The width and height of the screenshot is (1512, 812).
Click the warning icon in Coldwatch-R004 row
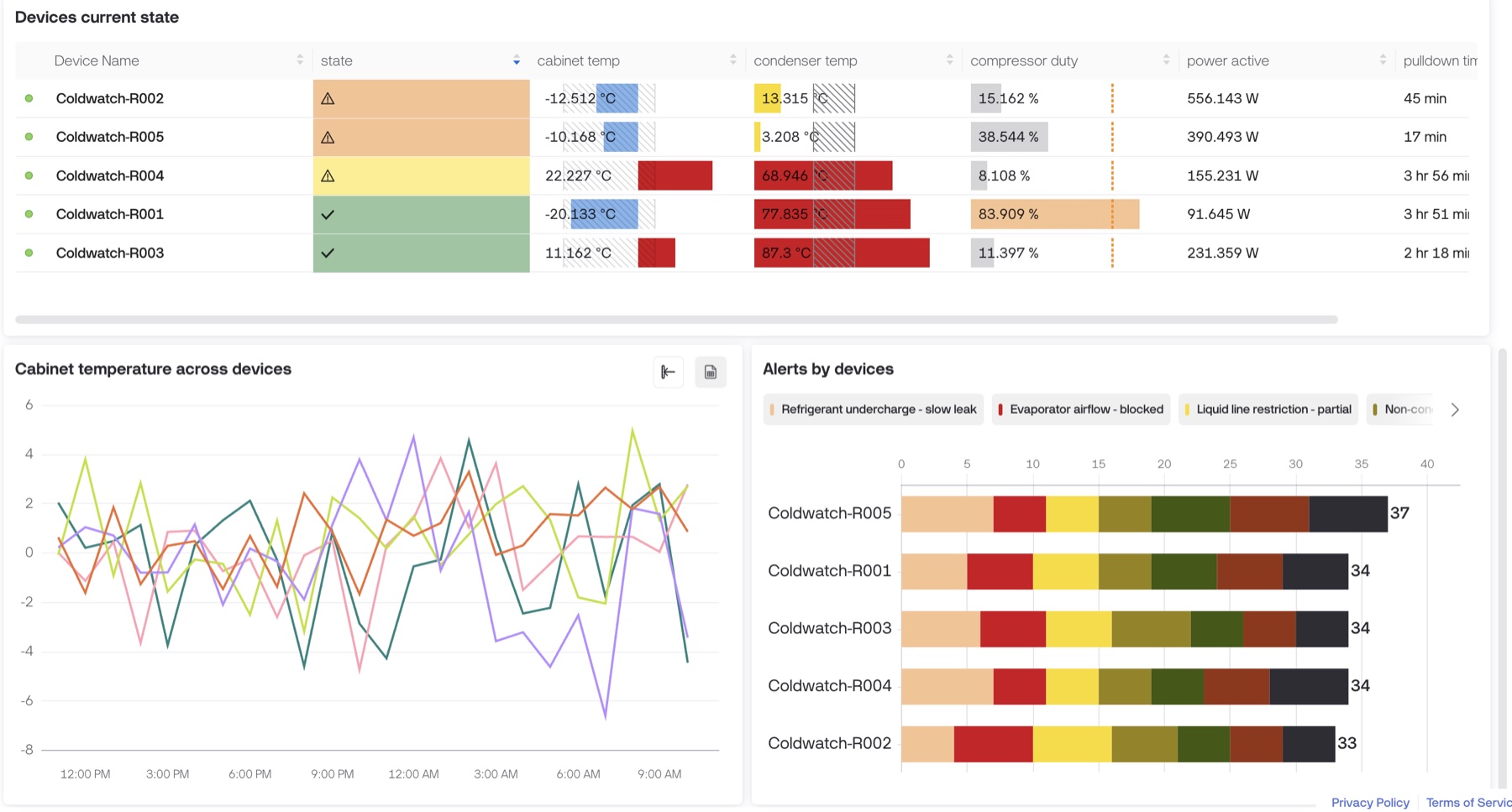pyautogui.click(x=328, y=175)
